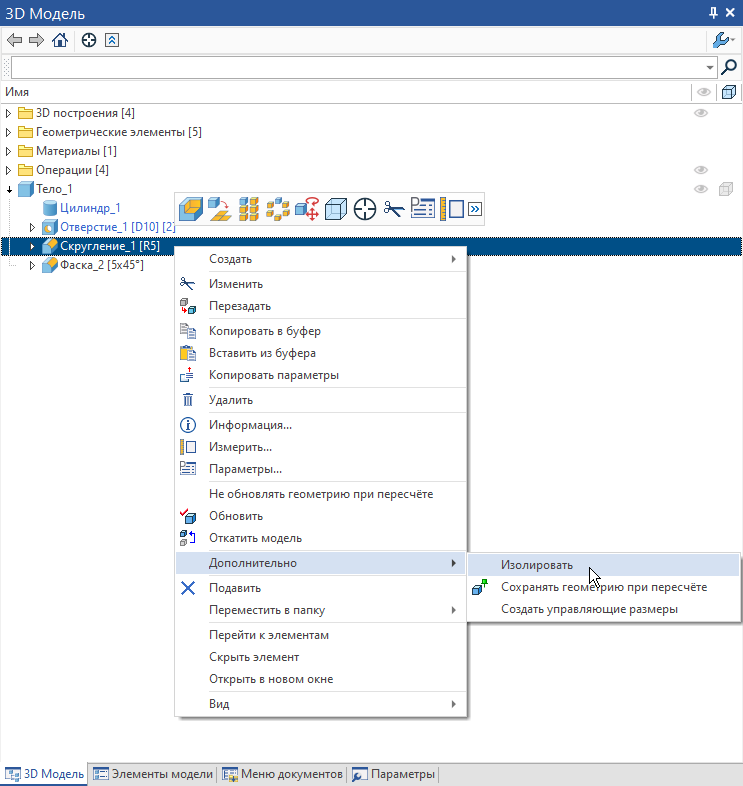Click the target circle icon in the floating toolbar

(365, 208)
